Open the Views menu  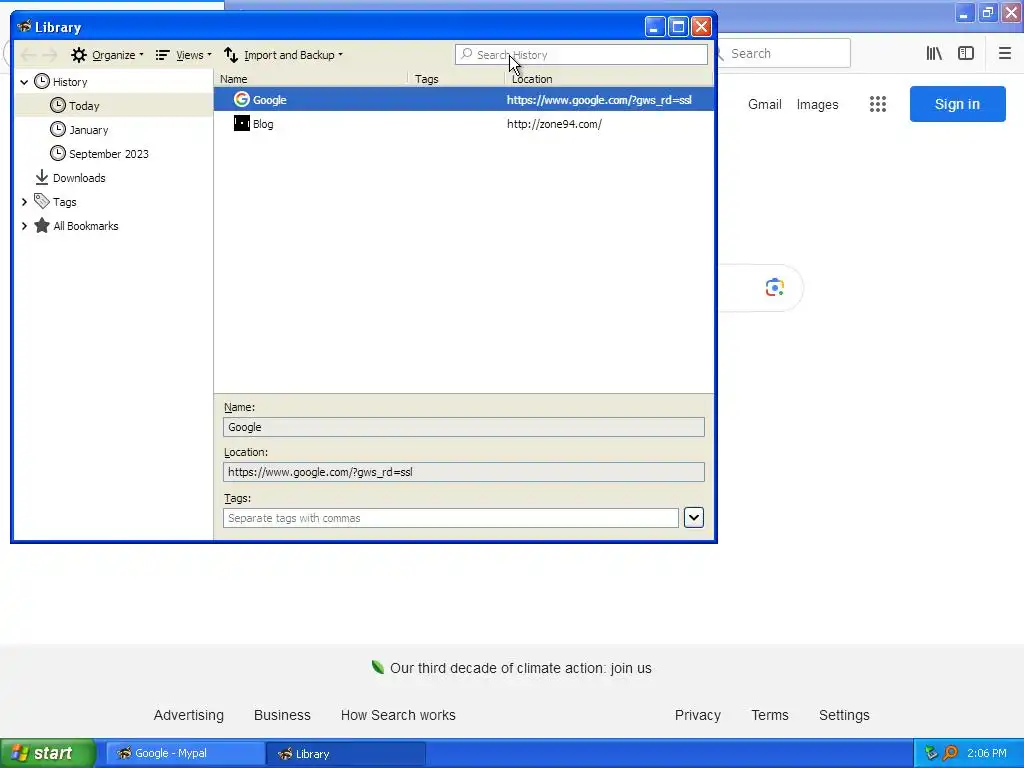coord(183,55)
